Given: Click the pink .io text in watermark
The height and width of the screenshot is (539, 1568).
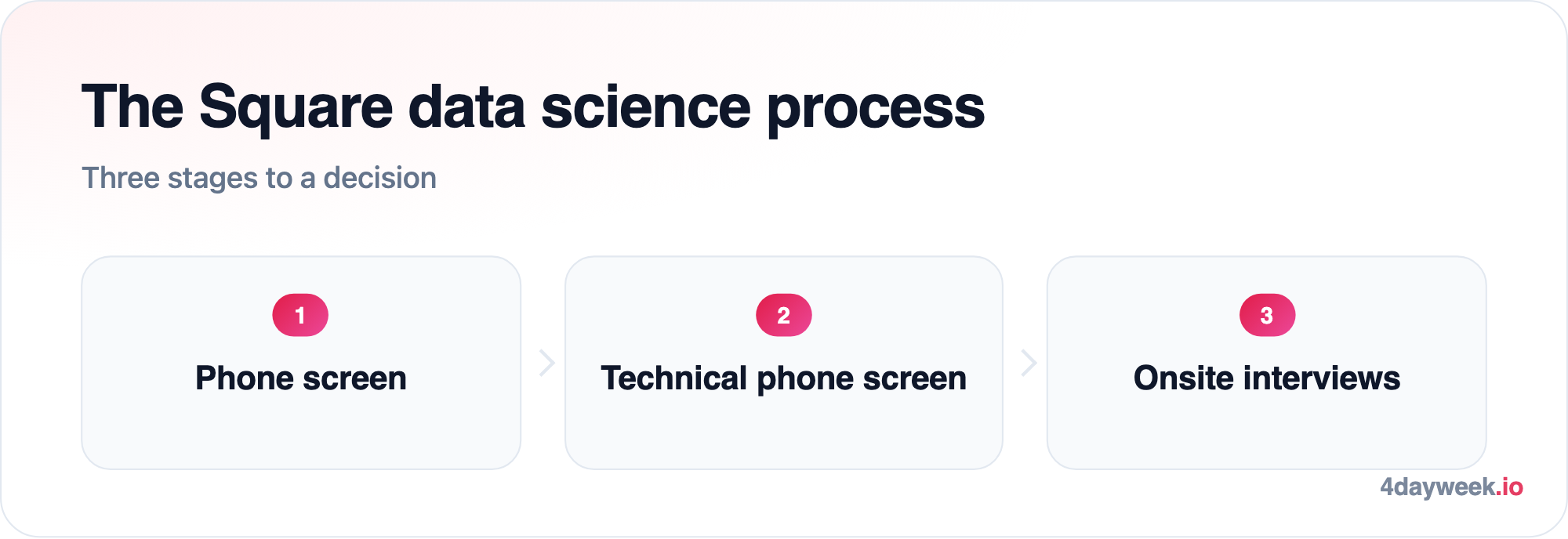Looking at the screenshot, I should (x=1509, y=487).
